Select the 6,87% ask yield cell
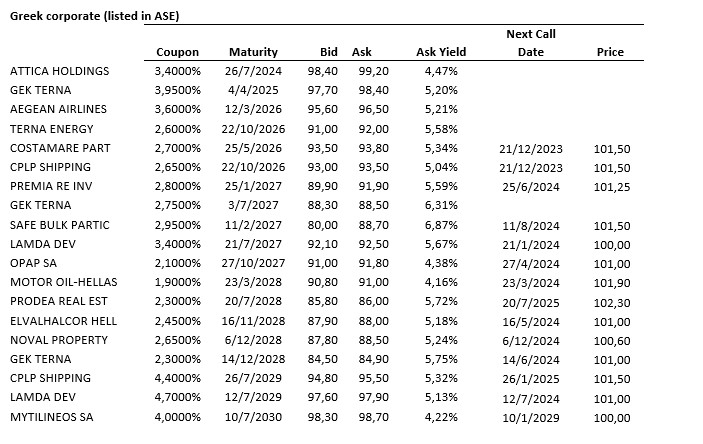Screen dimensions: 703x444 [x=441, y=225]
